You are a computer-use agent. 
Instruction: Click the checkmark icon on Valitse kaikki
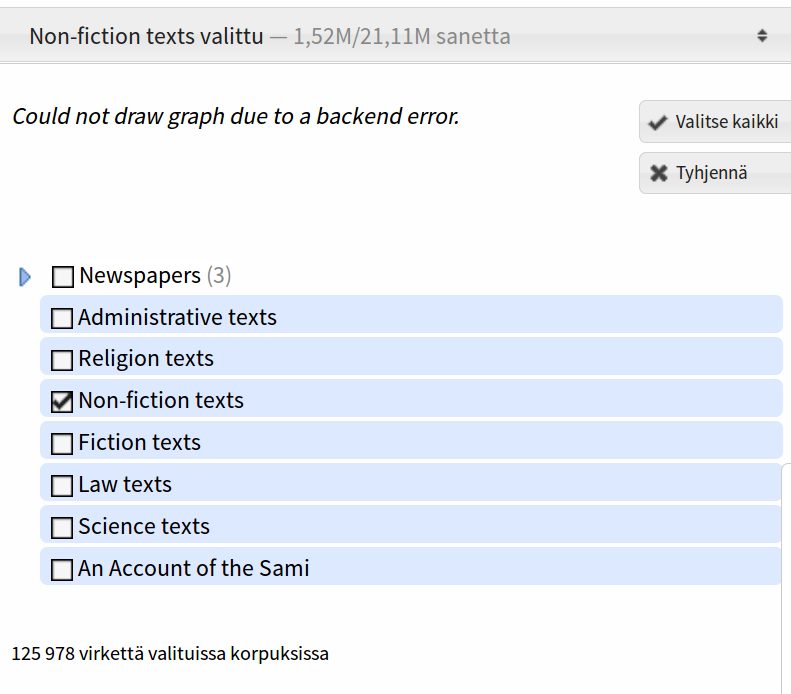tap(657, 123)
